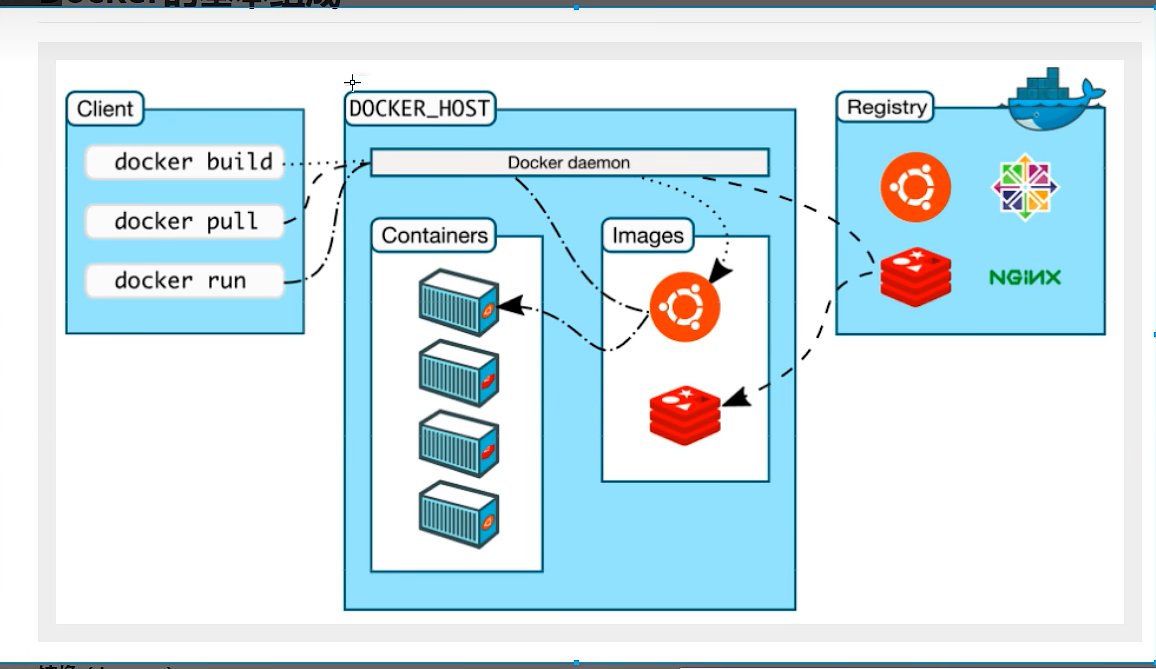
Task: Click the "docker build" command box
Action: [x=185, y=162]
